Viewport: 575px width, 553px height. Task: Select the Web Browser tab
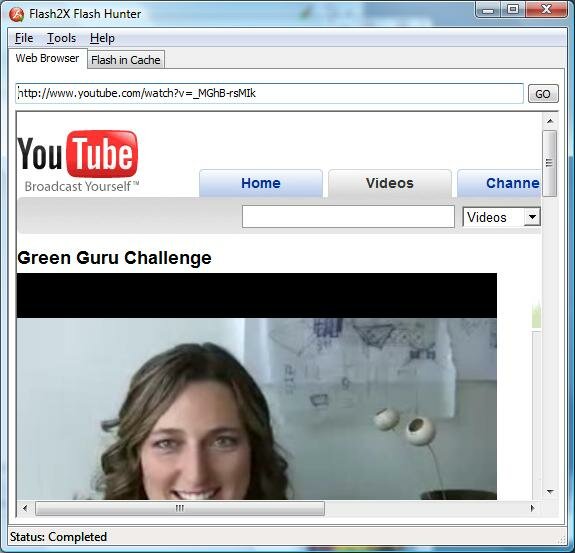[x=47, y=58]
